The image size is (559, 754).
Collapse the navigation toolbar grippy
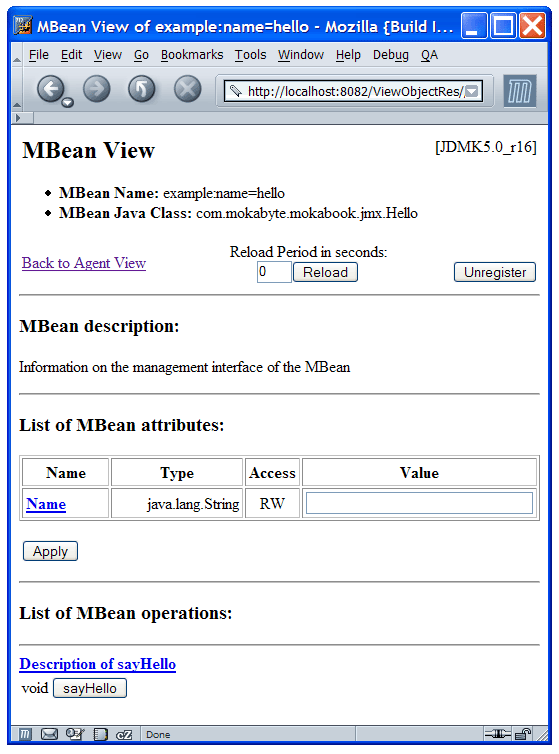point(16,89)
